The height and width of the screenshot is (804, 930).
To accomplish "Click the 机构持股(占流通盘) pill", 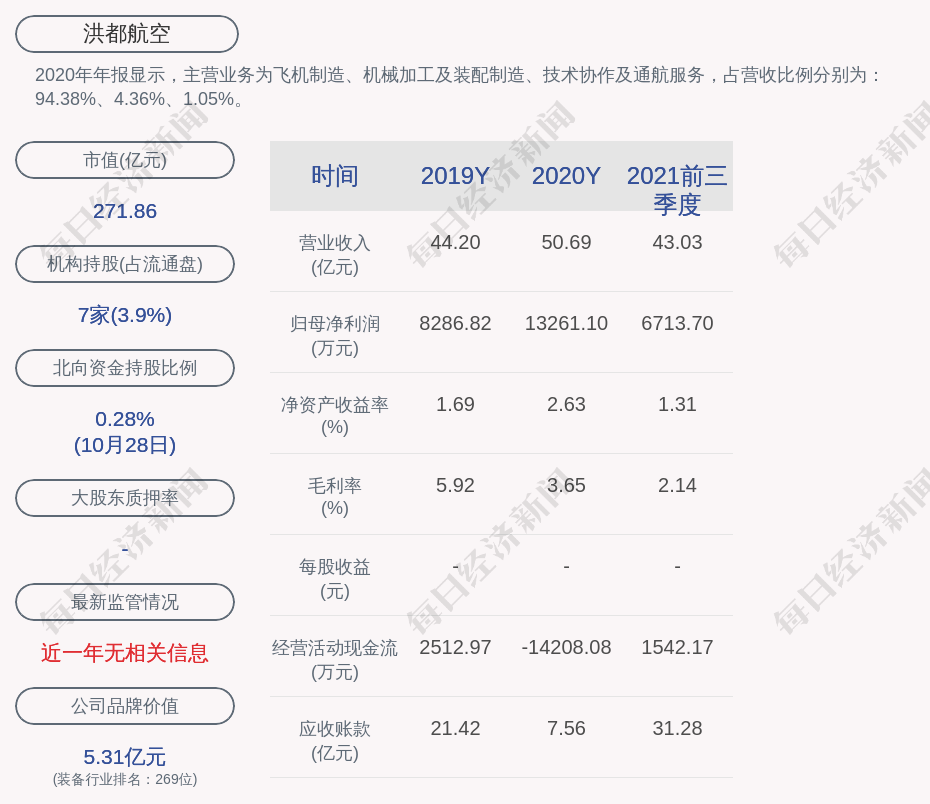I will [x=125, y=264].
